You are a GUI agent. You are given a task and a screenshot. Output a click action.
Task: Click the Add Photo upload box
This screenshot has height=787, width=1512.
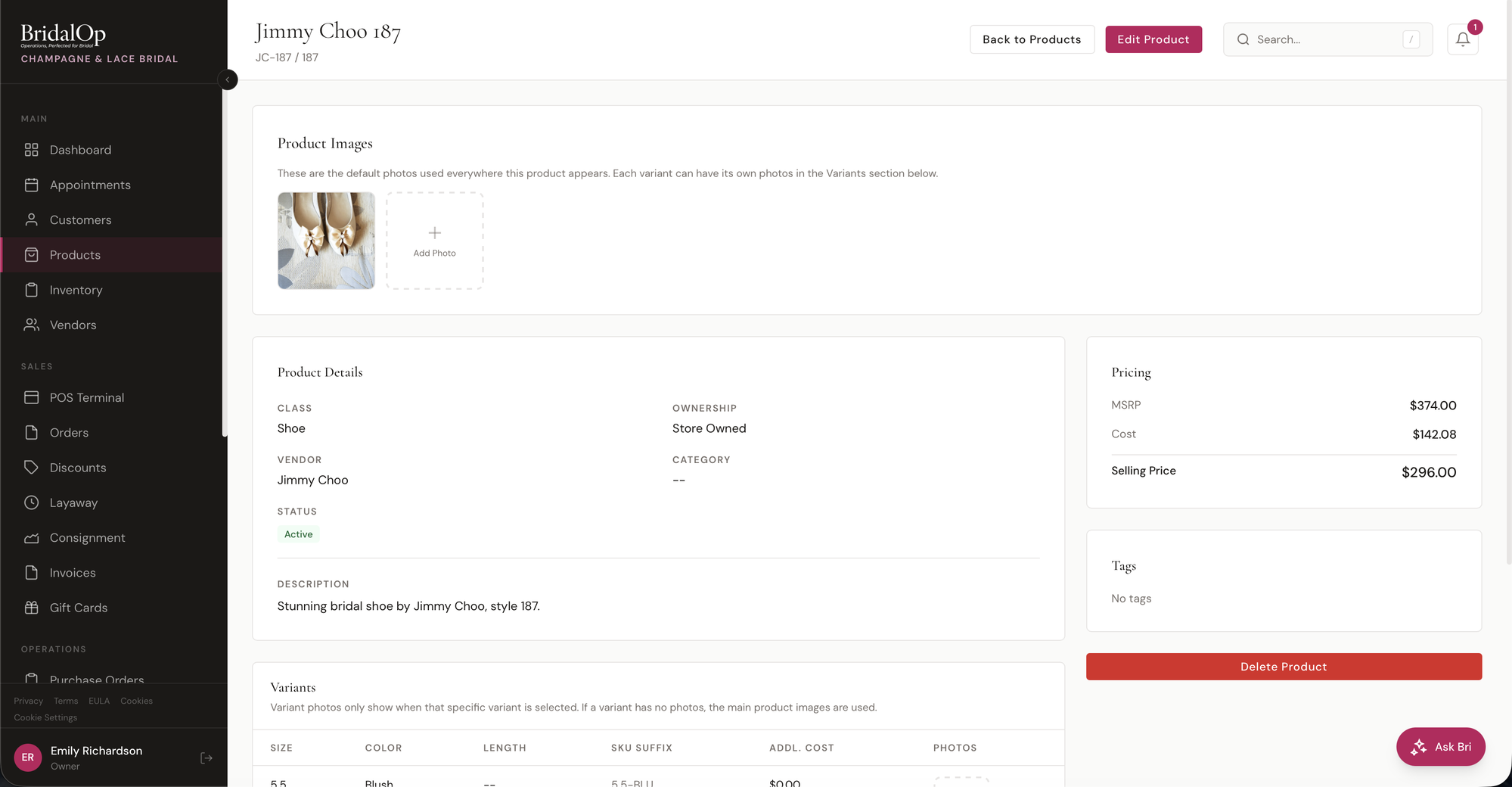pyautogui.click(x=435, y=241)
